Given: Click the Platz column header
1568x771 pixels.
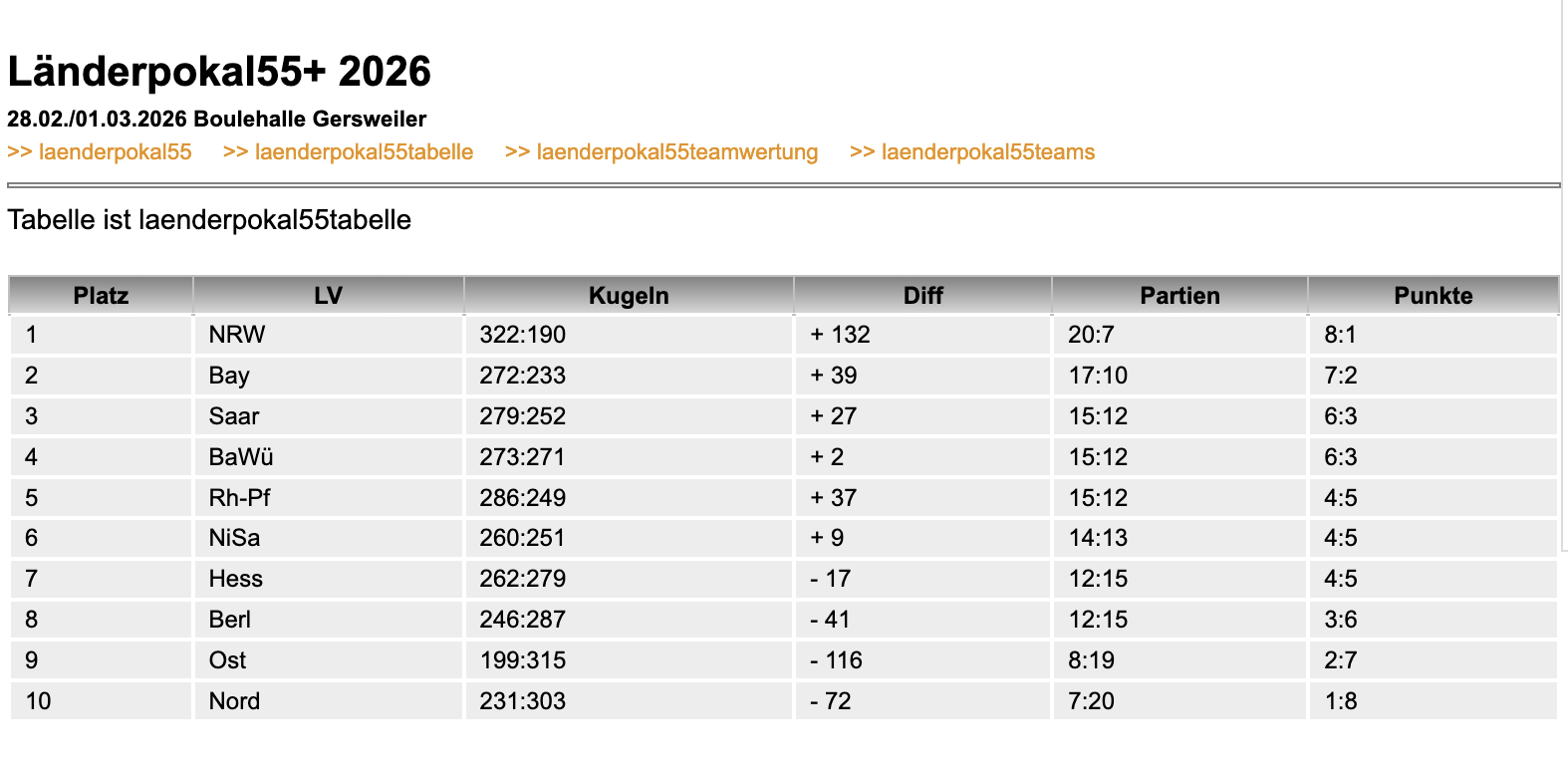Looking at the screenshot, I should (102, 295).
